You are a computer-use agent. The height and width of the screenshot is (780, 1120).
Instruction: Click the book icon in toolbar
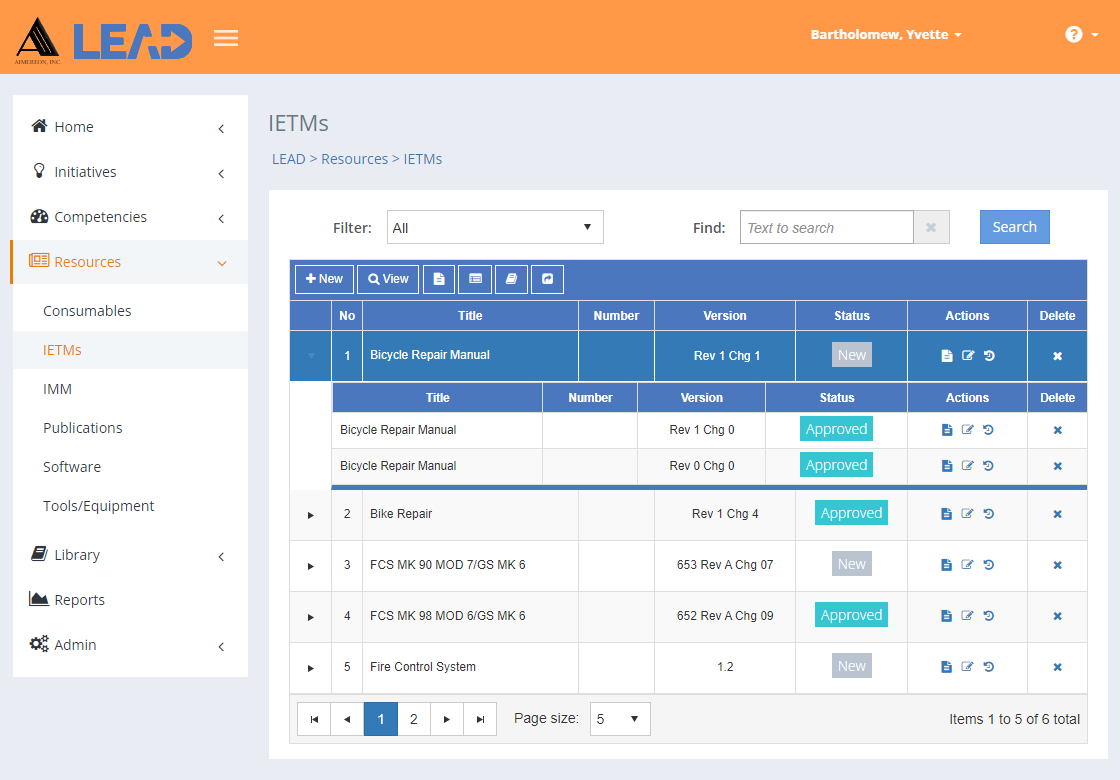tap(511, 279)
